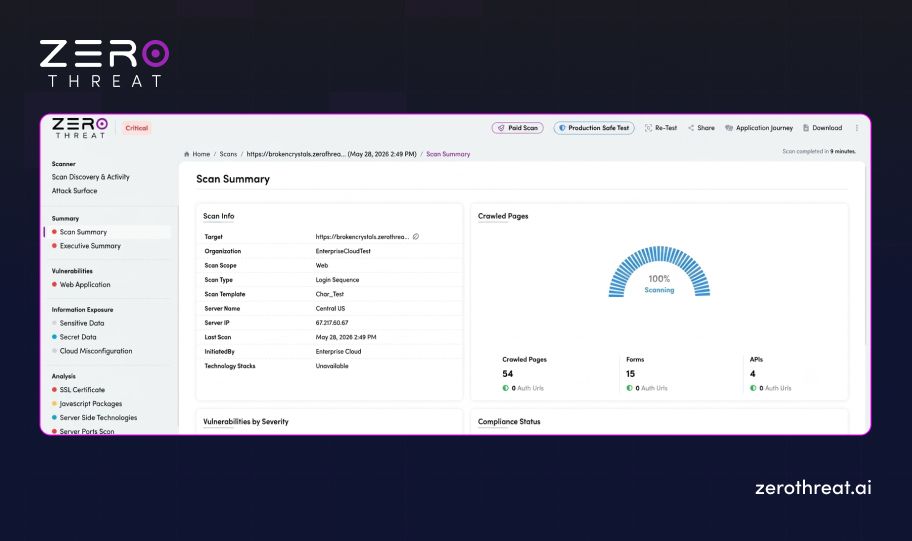The image size is (912, 541).
Task: Click the blue dot beside Secret Data
Action: [54, 337]
